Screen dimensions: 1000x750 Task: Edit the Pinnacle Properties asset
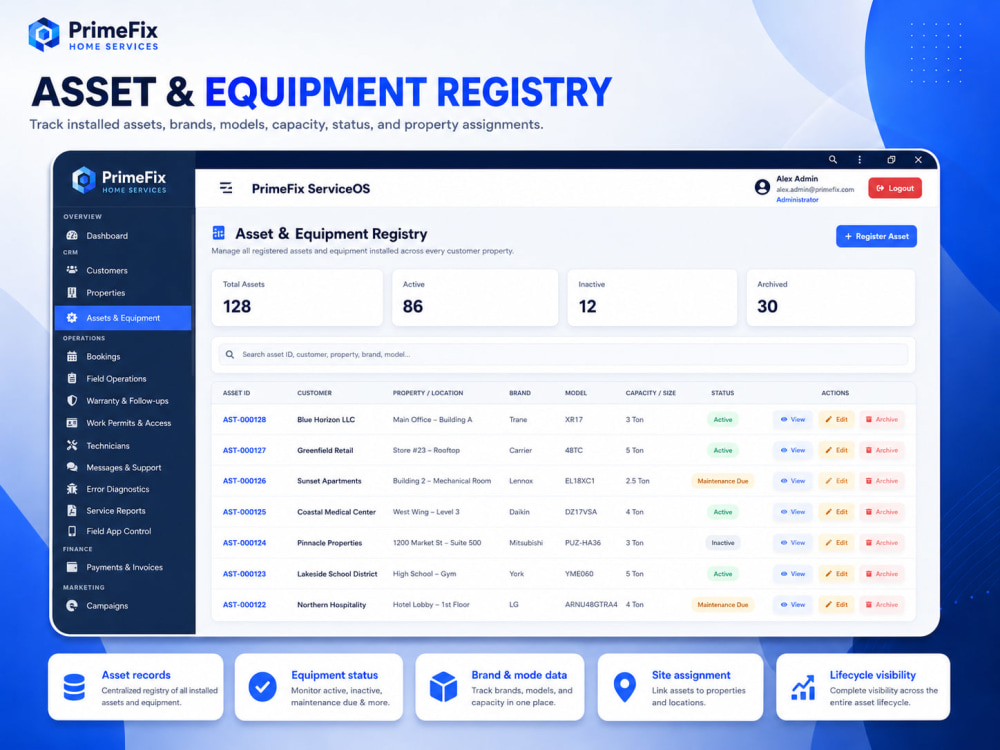836,543
